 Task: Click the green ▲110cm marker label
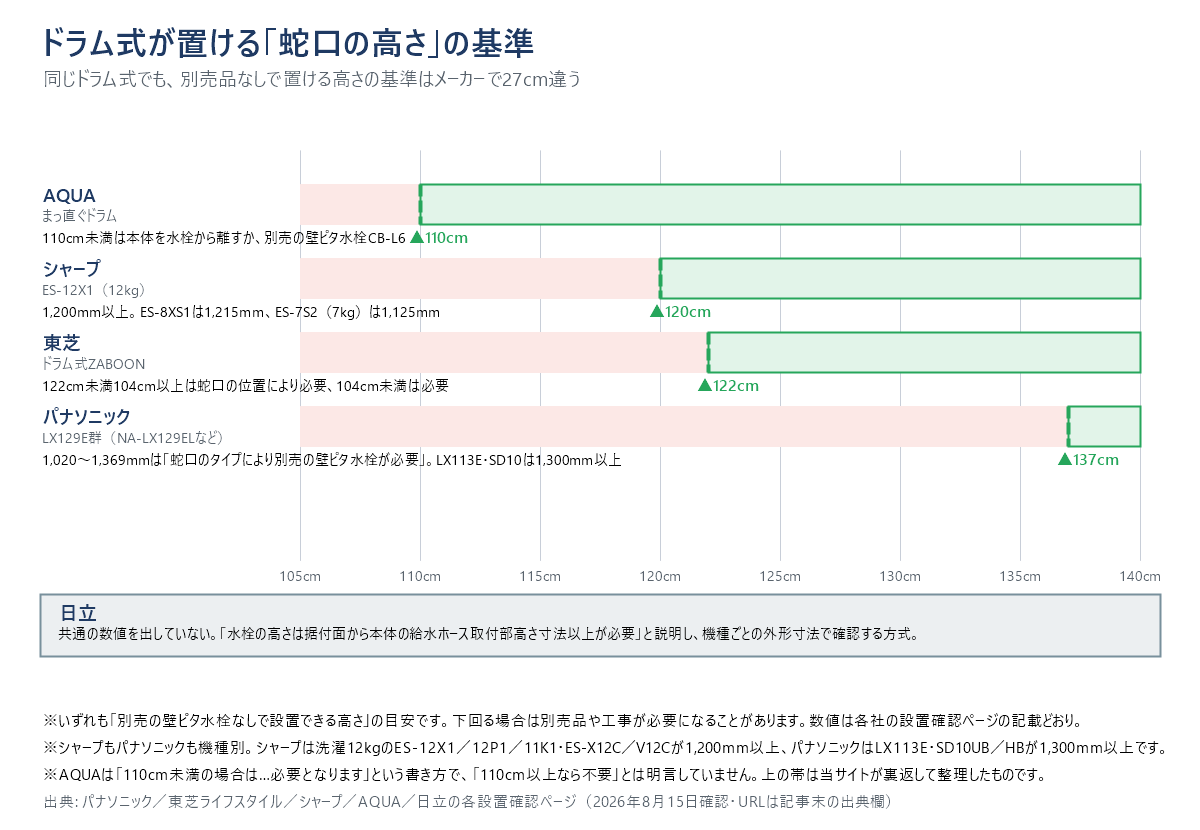[x=439, y=238]
